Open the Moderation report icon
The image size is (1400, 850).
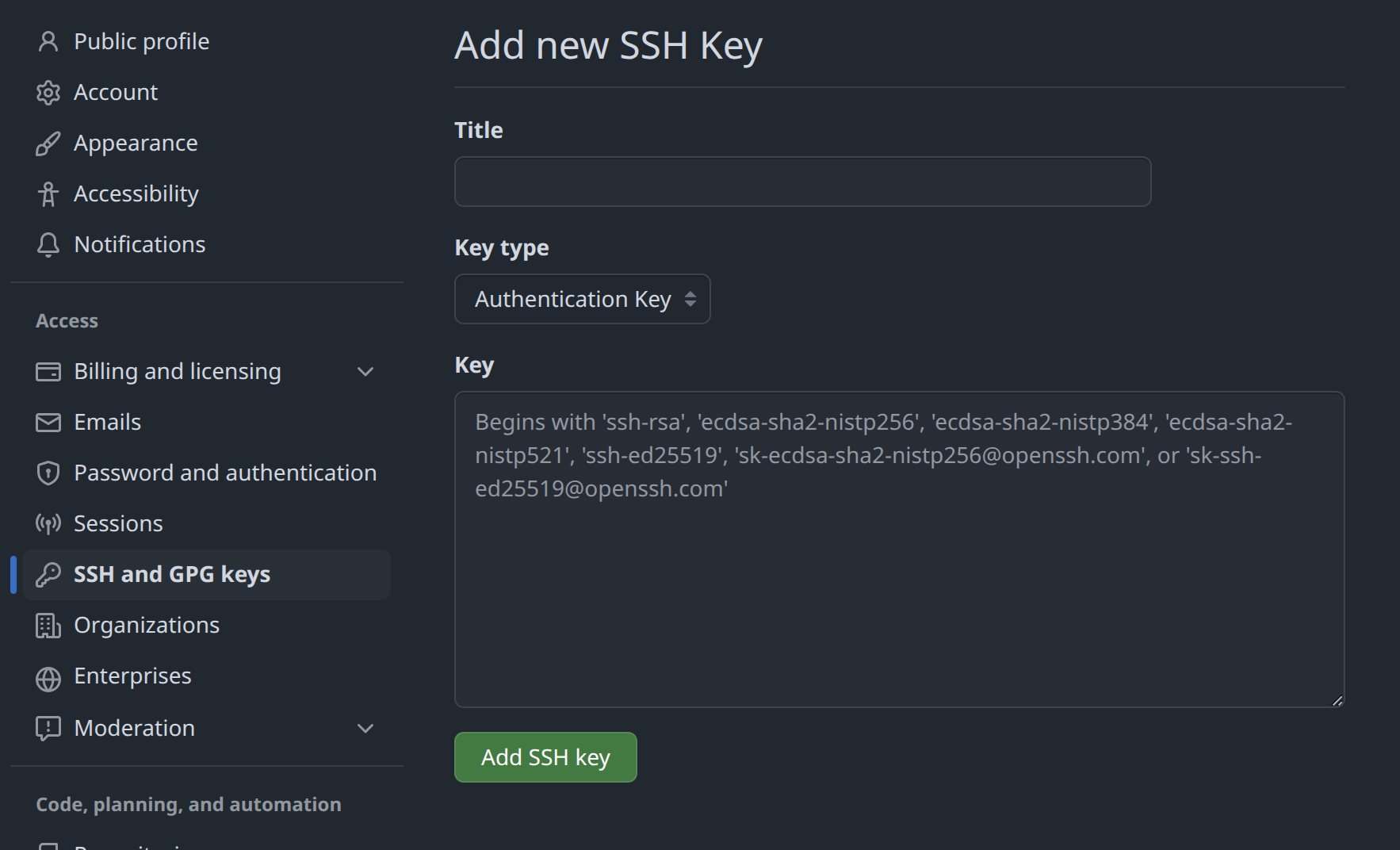click(x=48, y=729)
